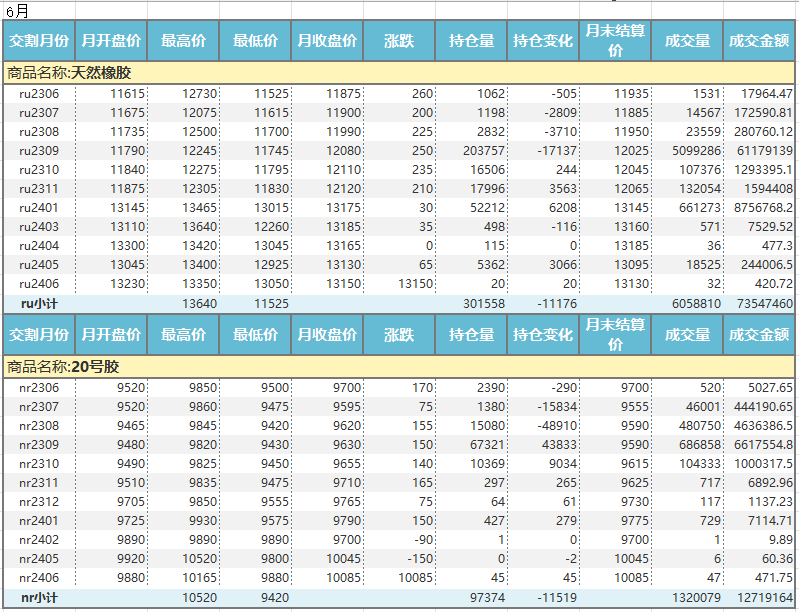Click the ru2309 contract cell
The width and height of the screenshot is (799, 612).
pyautogui.click(x=39, y=151)
